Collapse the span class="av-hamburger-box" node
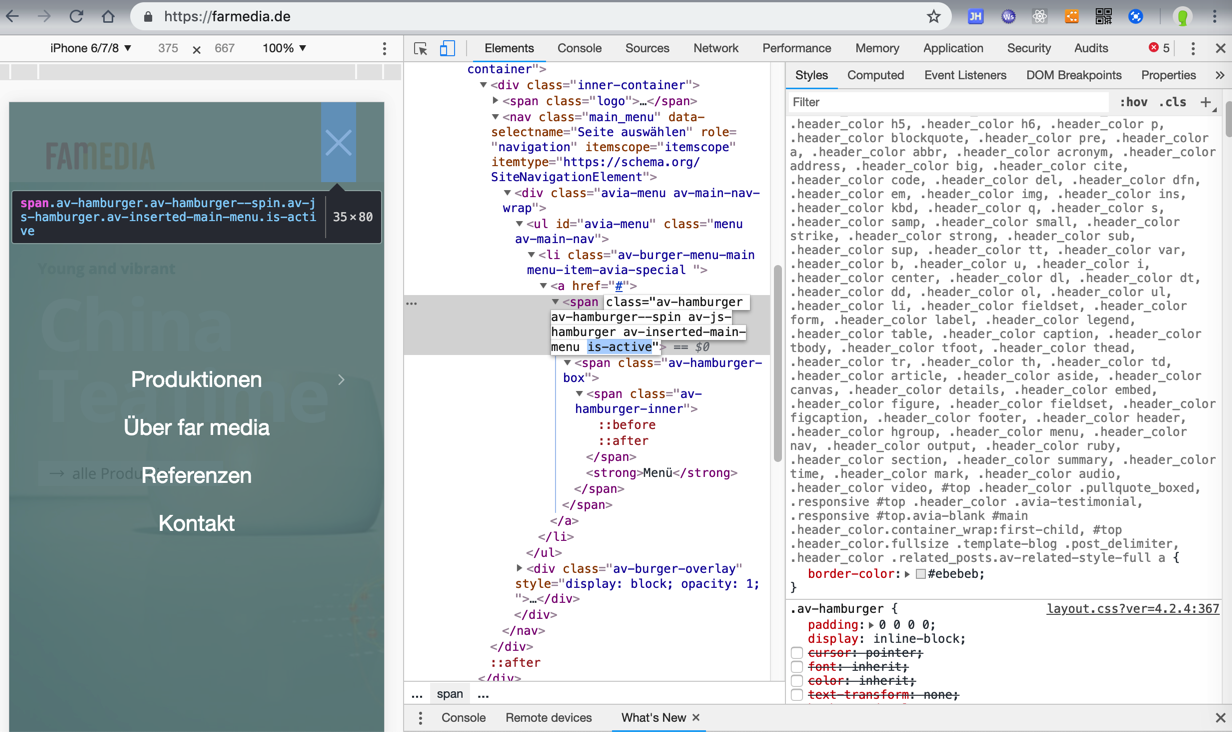Screen dimensions: 1232x732 (568, 363)
